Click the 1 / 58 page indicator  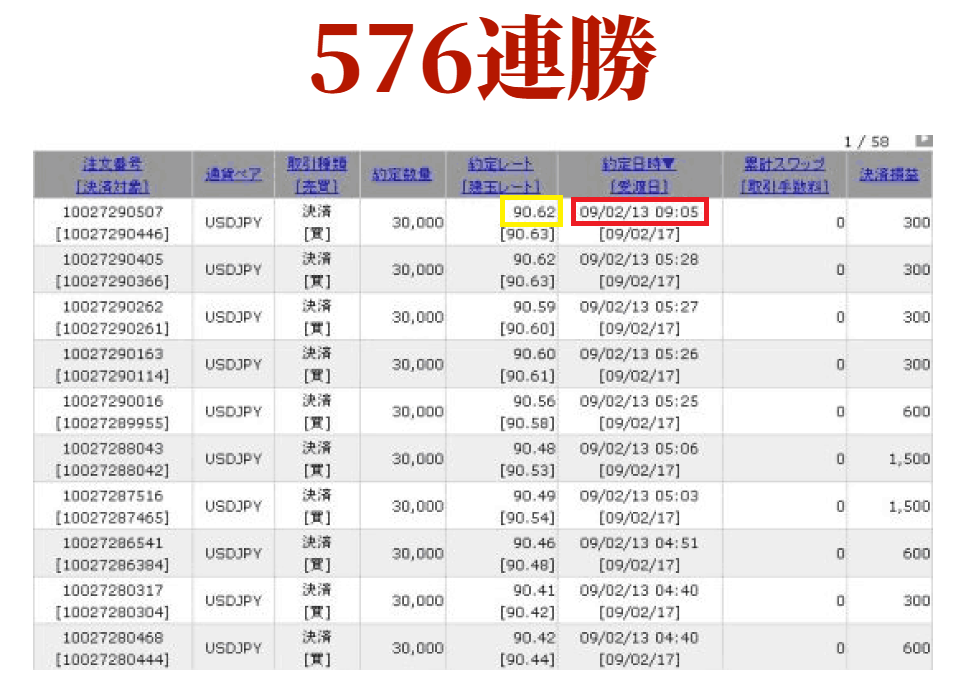point(866,141)
